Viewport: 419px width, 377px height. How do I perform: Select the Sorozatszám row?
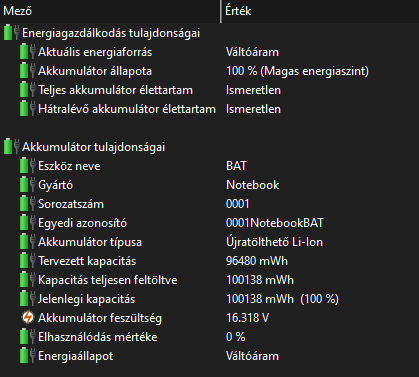tap(209, 204)
